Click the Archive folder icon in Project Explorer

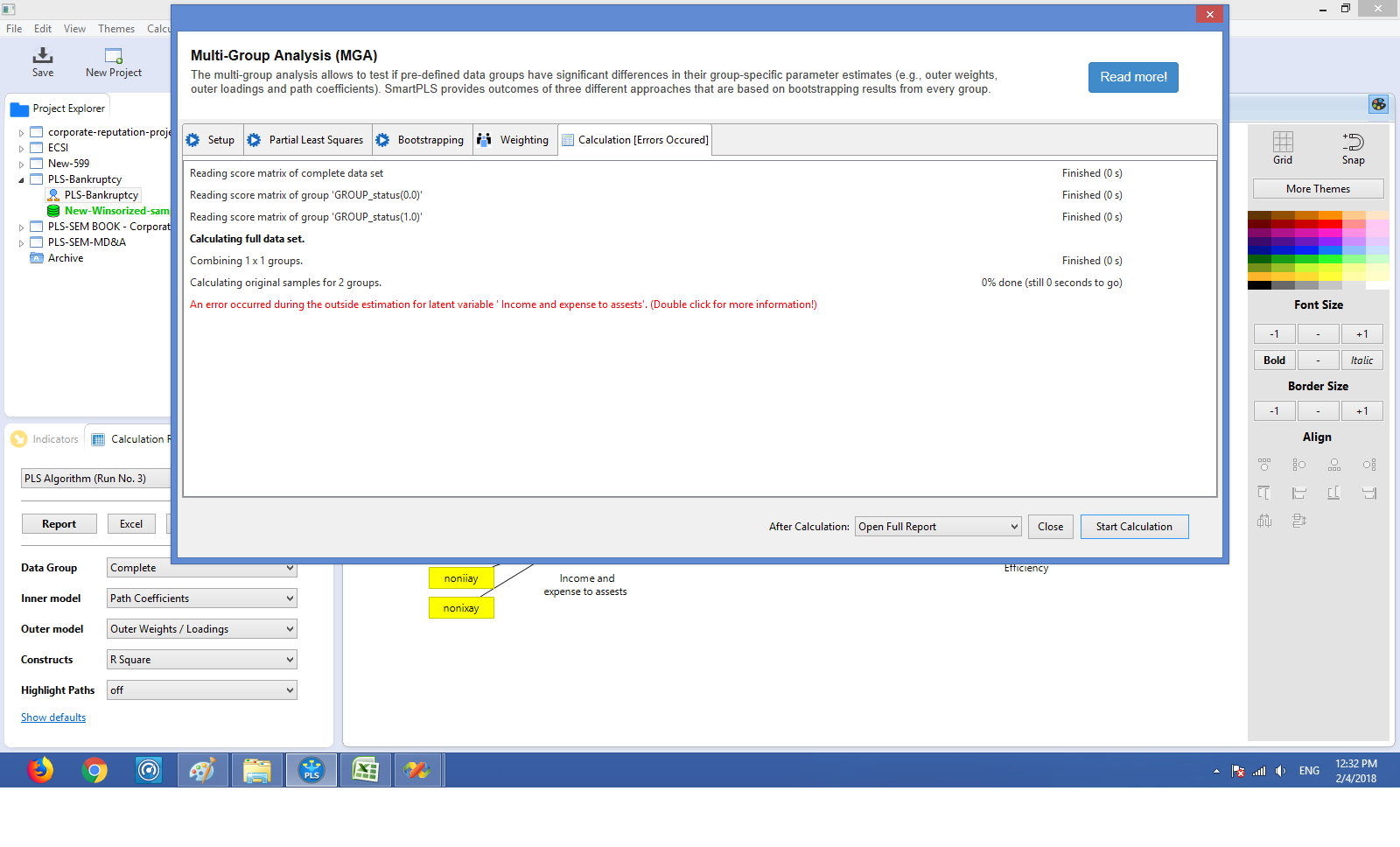(37, 258)
